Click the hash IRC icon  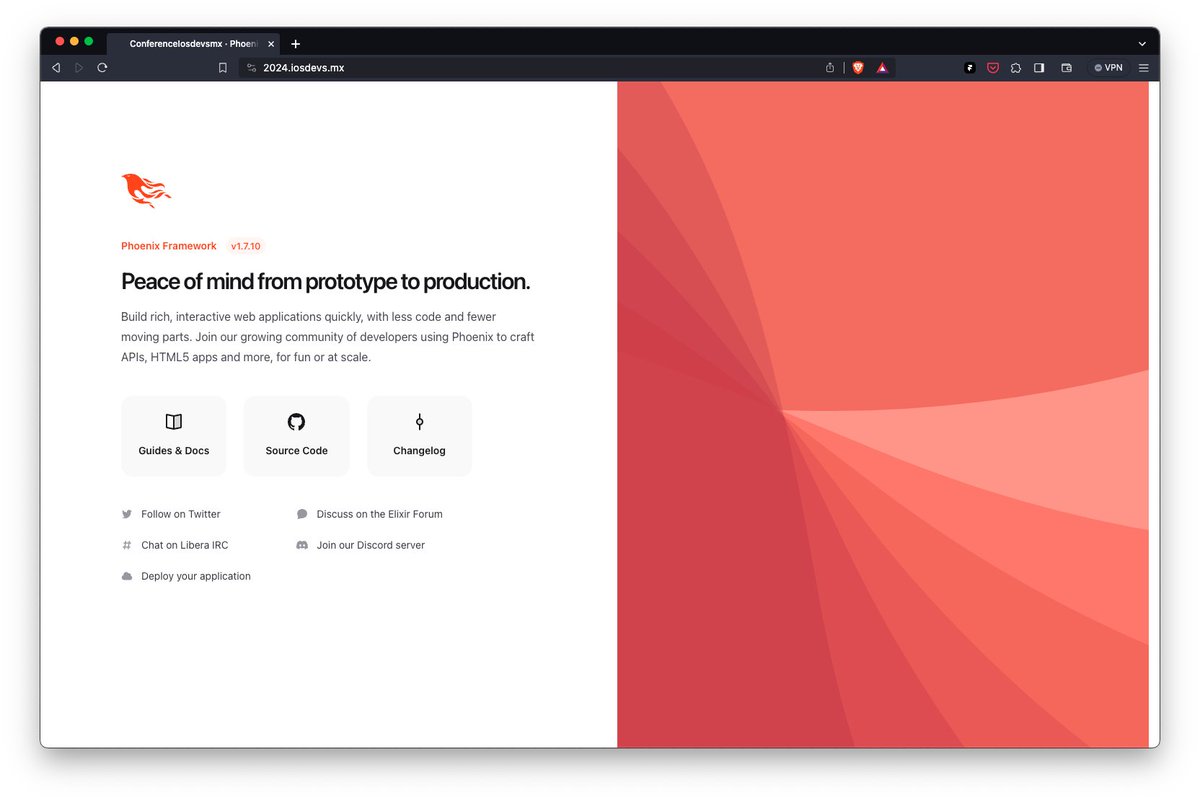click(127, 545)
